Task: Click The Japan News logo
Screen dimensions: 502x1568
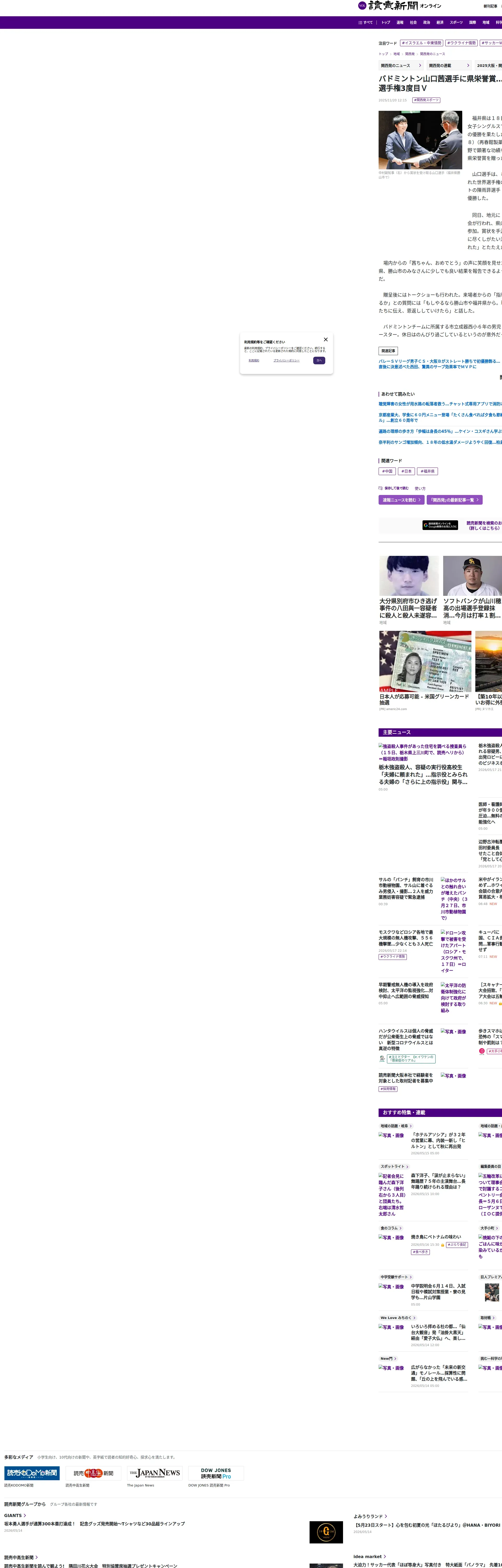Action: 155,1473
